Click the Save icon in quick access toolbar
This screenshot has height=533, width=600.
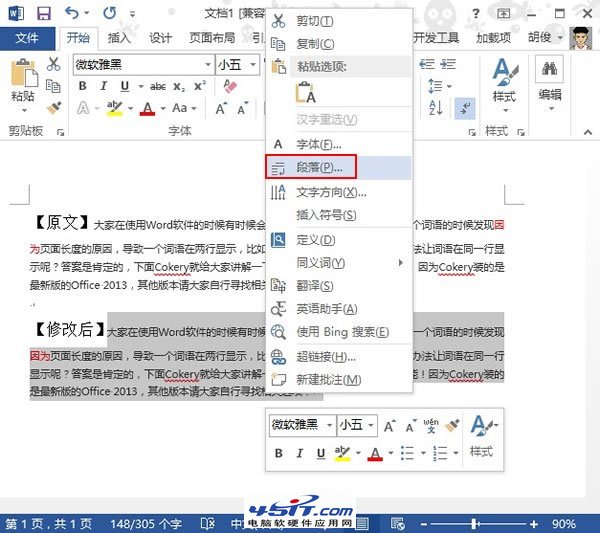[x=43, y=14]
